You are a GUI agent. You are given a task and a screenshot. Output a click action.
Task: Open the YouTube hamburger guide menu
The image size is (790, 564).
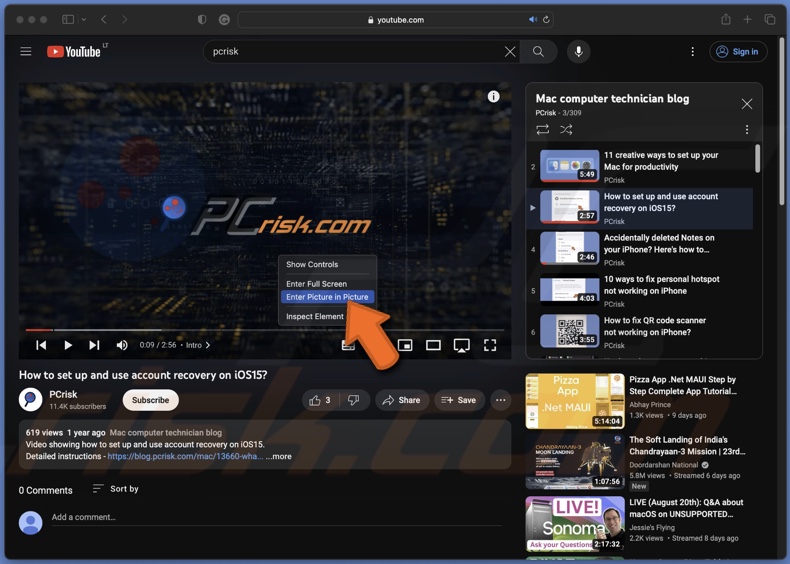[26, 51]
